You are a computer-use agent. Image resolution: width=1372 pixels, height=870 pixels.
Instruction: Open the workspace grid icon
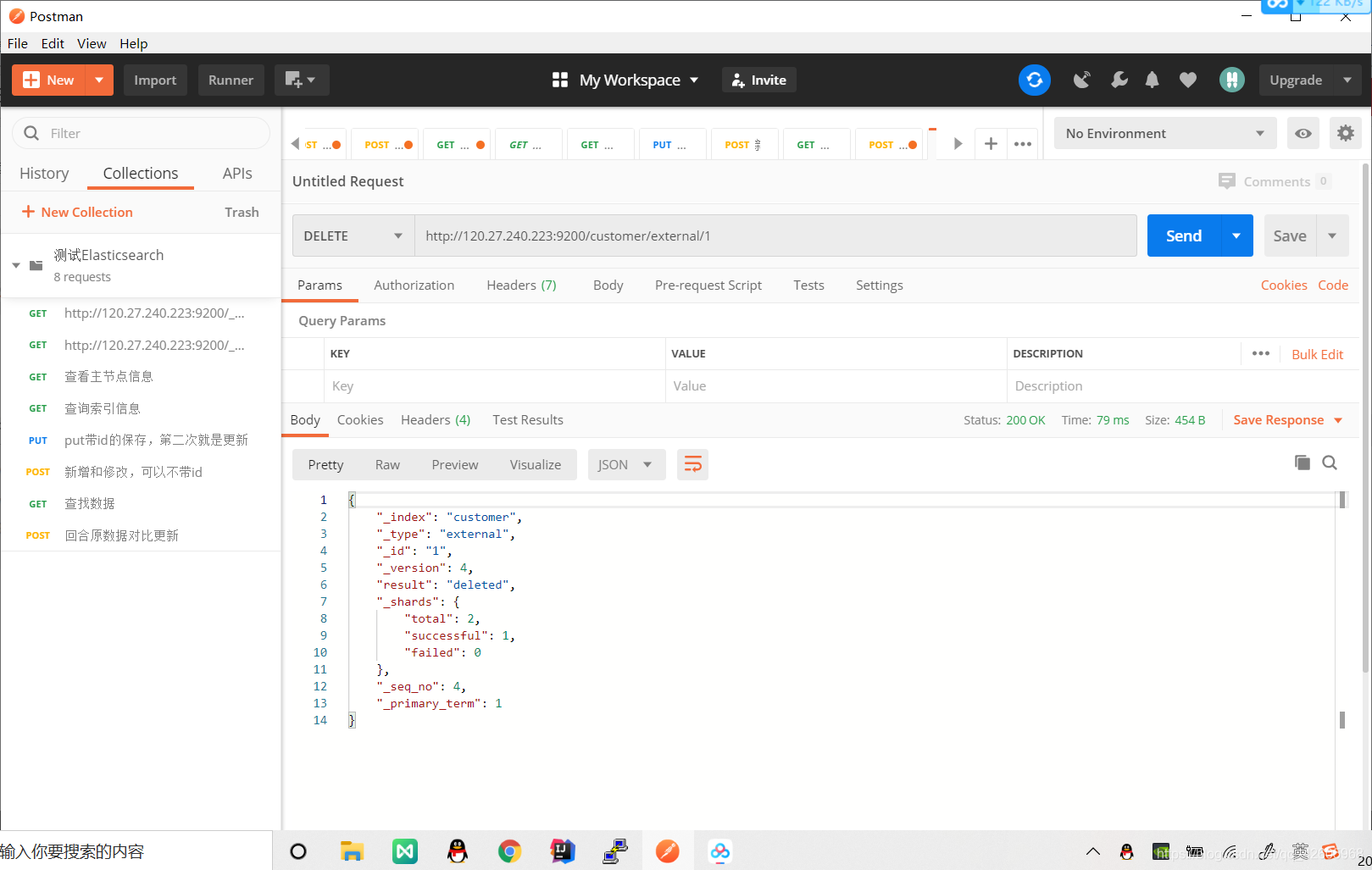point(560,80)
